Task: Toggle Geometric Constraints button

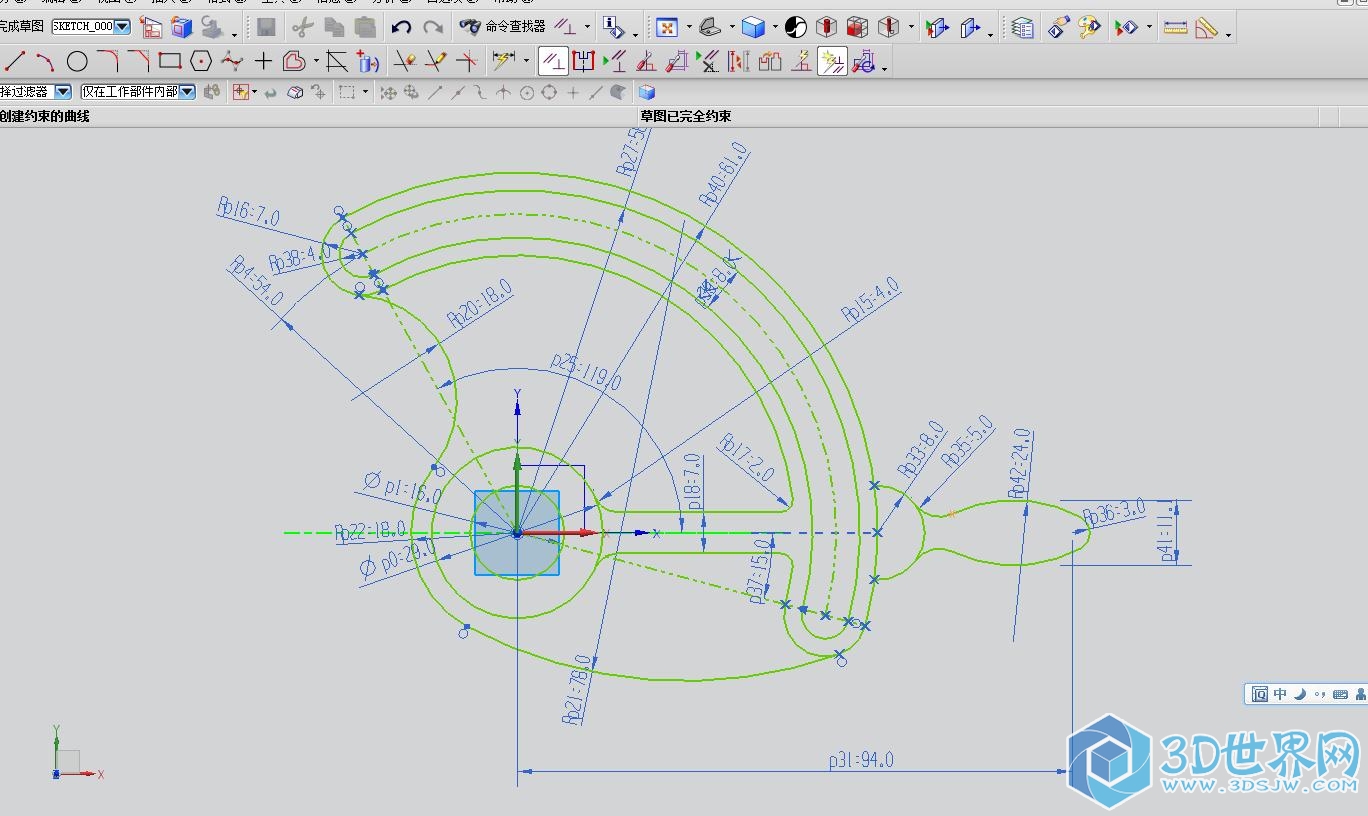Action: coord(552,61)
